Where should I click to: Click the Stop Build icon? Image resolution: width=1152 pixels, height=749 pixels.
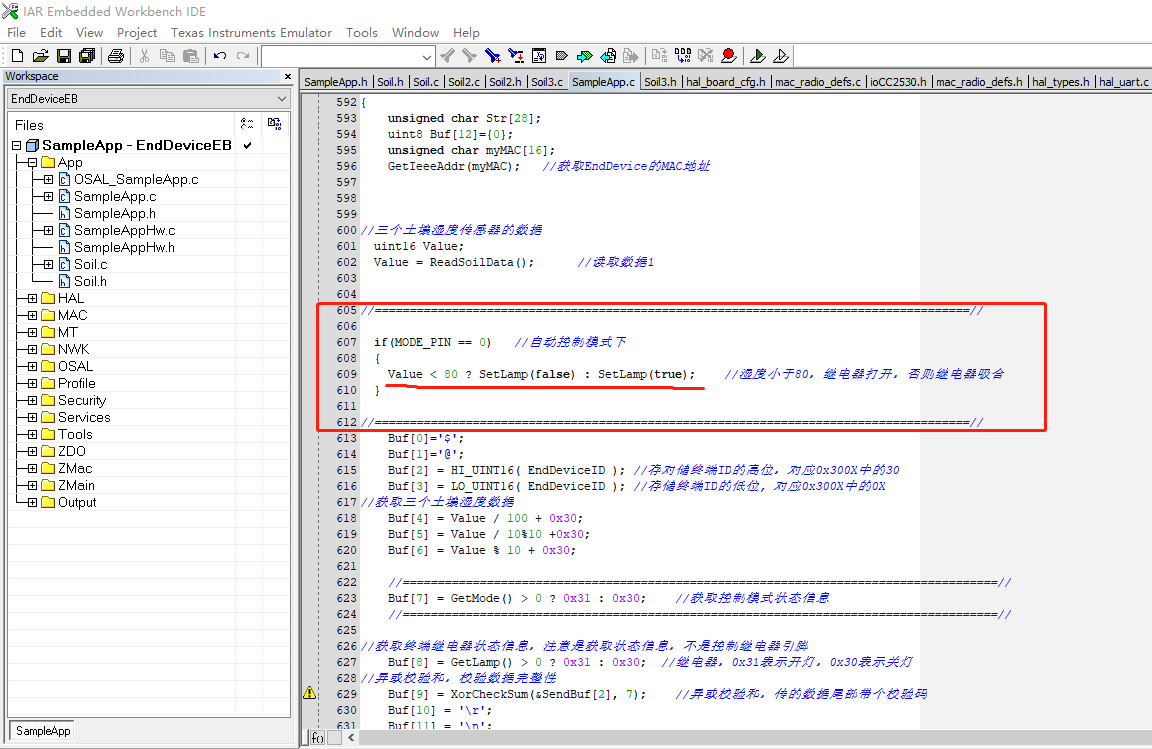[x=706, y=56]
